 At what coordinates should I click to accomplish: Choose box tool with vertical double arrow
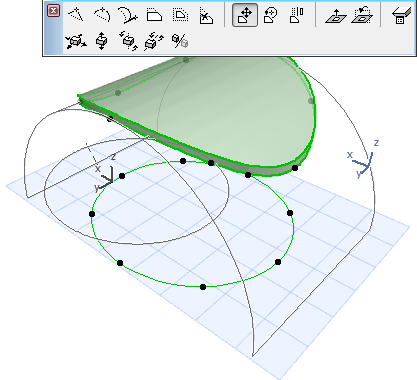pyautogui.click(x=102, y=41)
